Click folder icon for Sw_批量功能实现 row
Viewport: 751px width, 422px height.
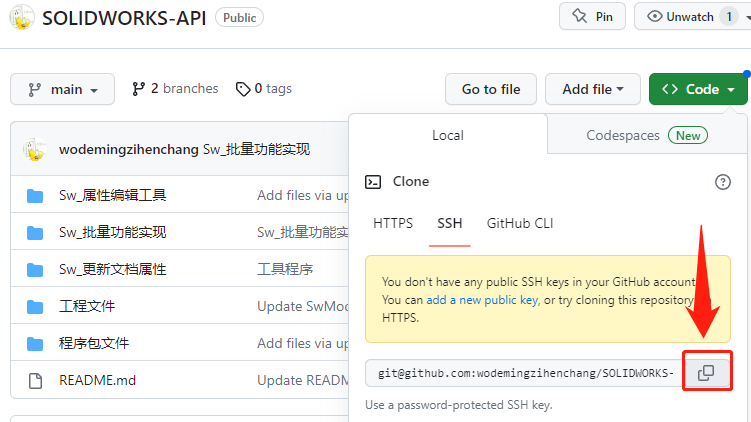(x=35, y=232)
